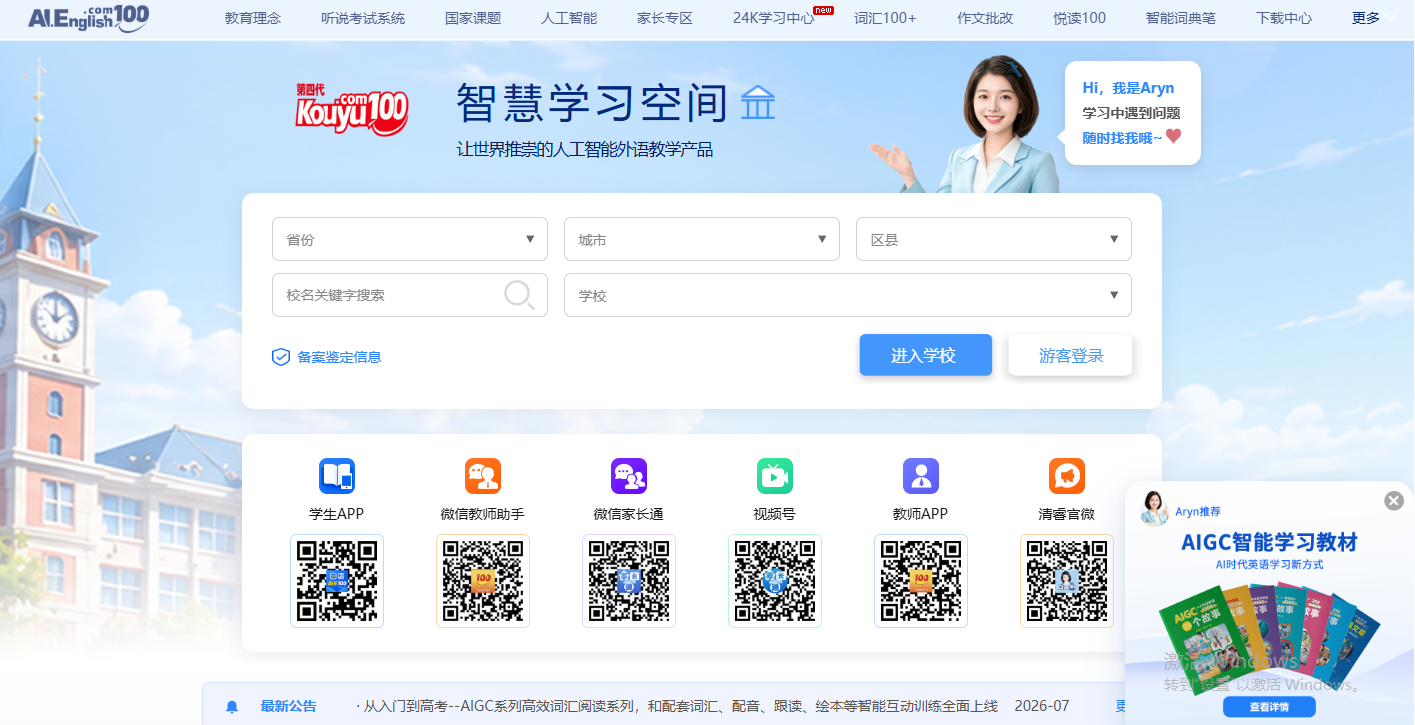The height and width of the screenshot is (725, 1415).
Task: Open the 清睿官微 icon
Action: coord(1067,476)
